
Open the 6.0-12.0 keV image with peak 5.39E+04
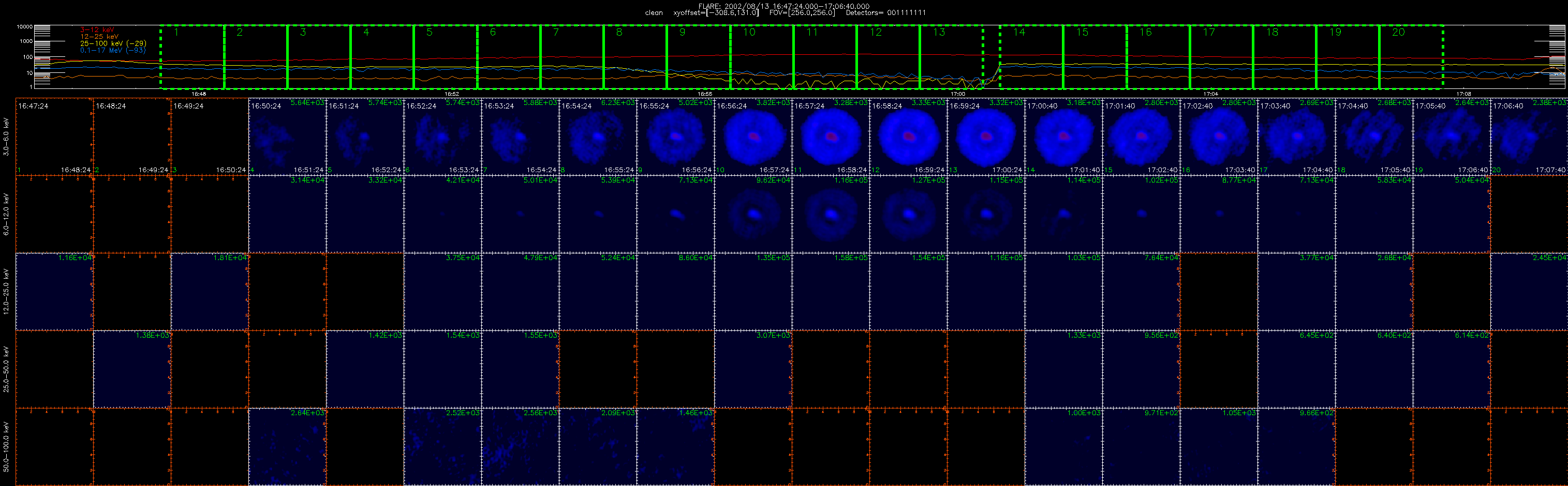click(598, 214)
